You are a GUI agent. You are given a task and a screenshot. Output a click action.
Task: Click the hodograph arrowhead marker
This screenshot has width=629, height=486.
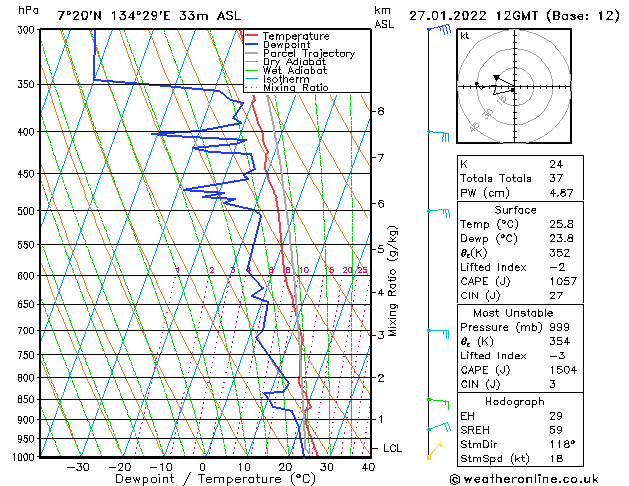coord(497,77)
